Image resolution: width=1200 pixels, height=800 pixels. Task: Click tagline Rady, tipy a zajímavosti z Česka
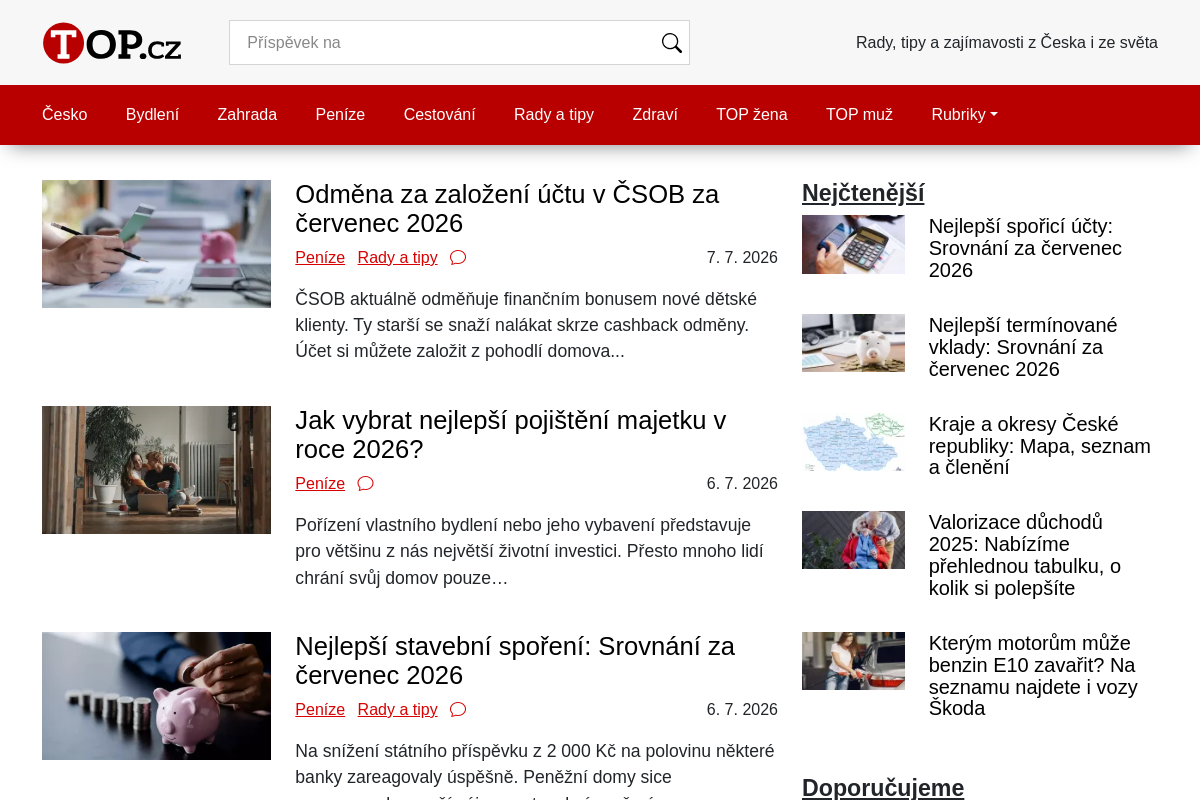pos(1007,43)
